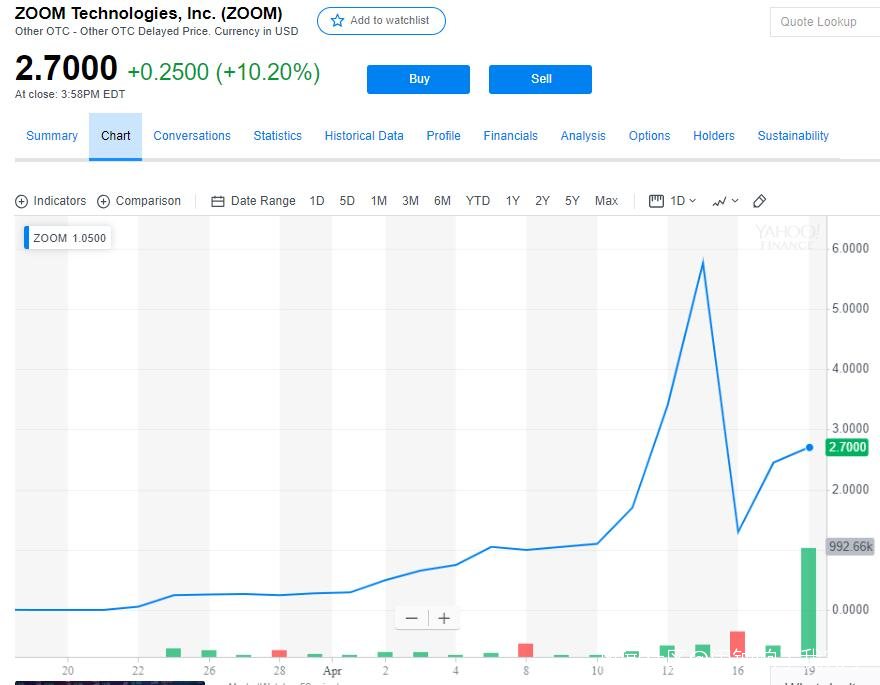Switch to the Options tab
Screen dimensions: 880x685
649,136
